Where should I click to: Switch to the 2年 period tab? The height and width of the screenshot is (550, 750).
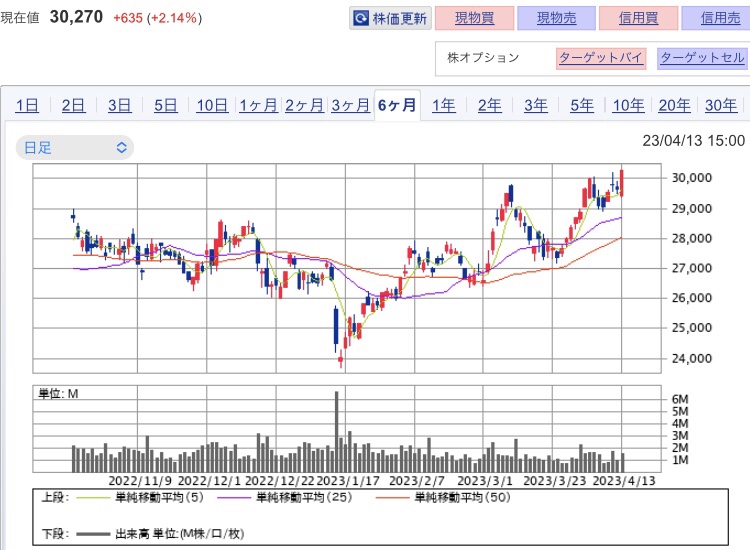click(x=490, y=105)
